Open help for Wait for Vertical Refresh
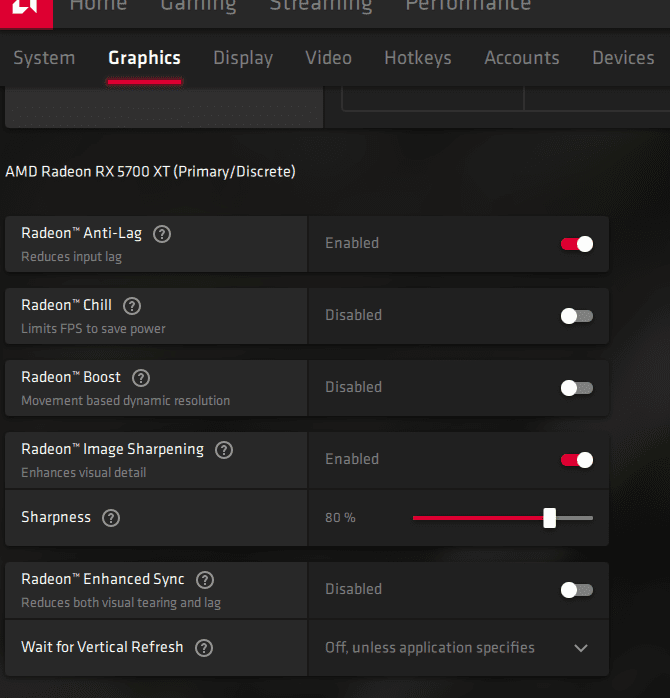The image size is (670, 698). click(x=204, y=648)
